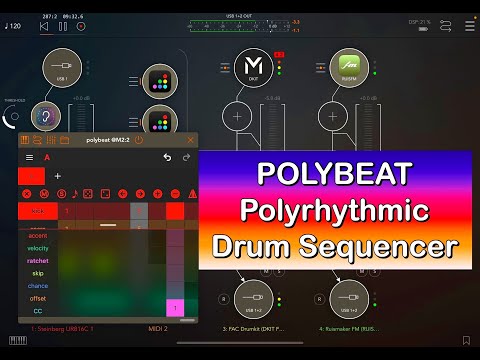Switch to the offset lane
480x360 pixels.
point(38,299)
